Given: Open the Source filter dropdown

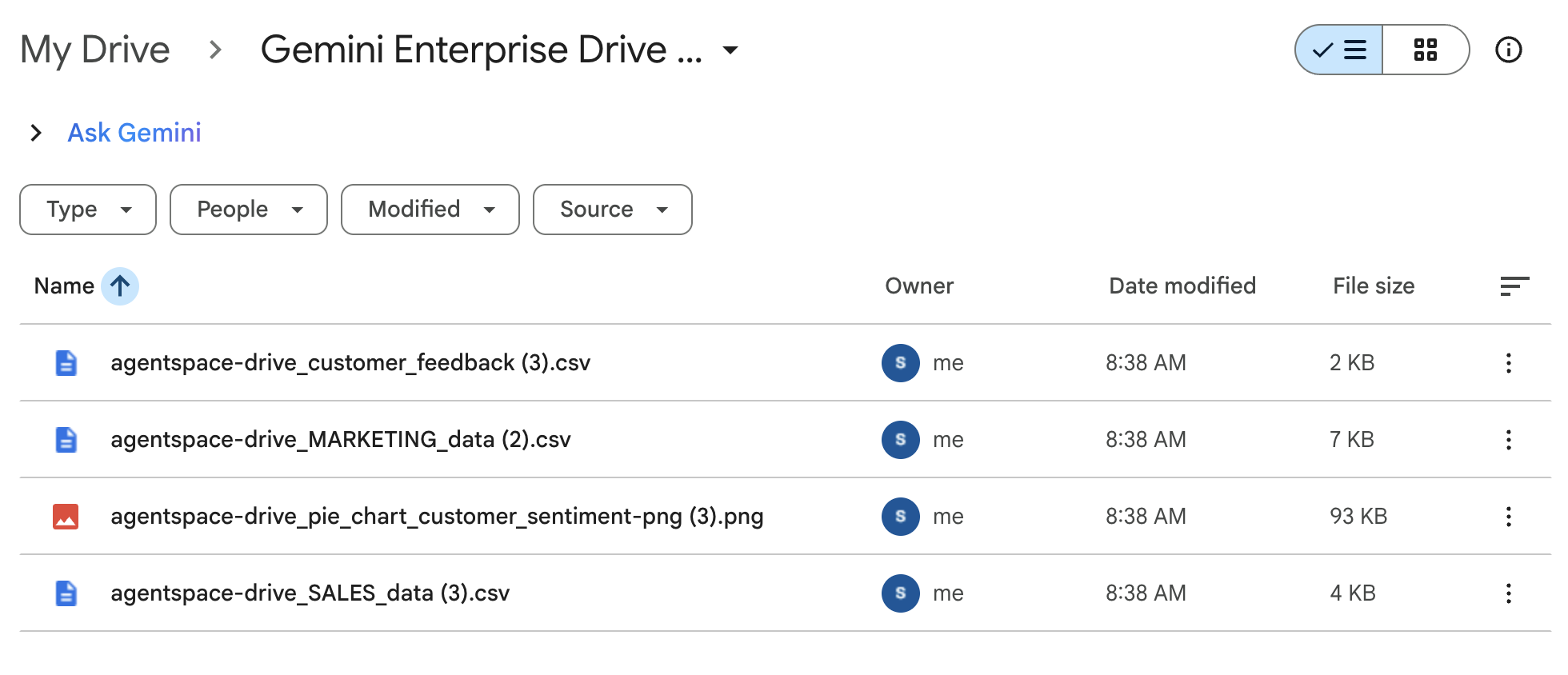Looking at the screenshot, I should click(x=612, y=210).
